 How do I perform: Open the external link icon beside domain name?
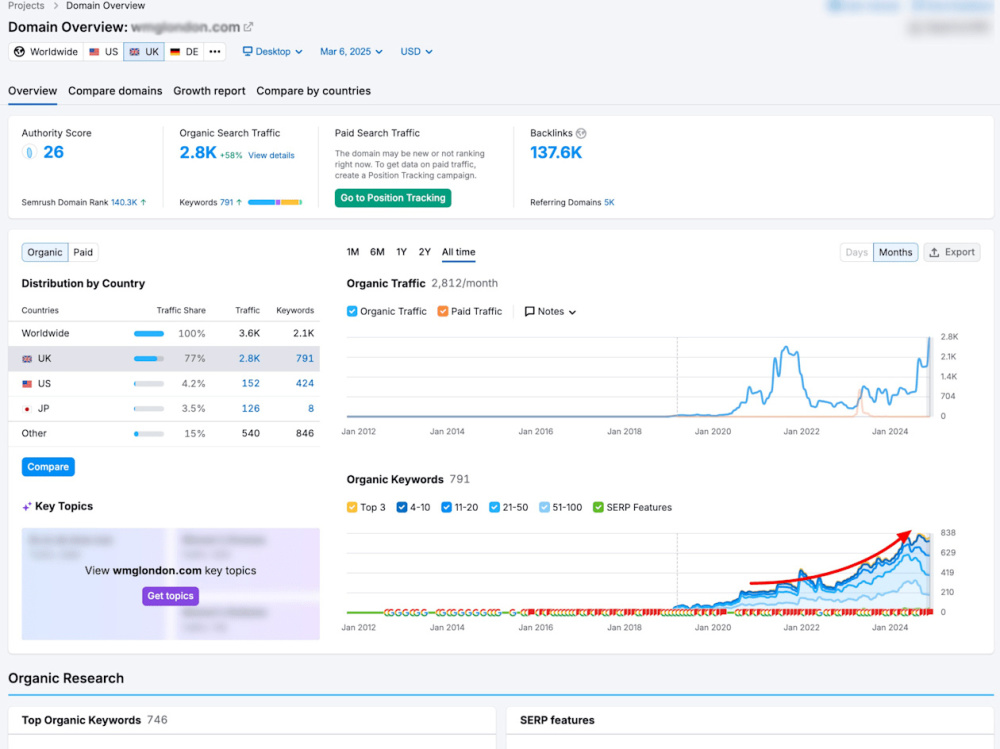249,27
